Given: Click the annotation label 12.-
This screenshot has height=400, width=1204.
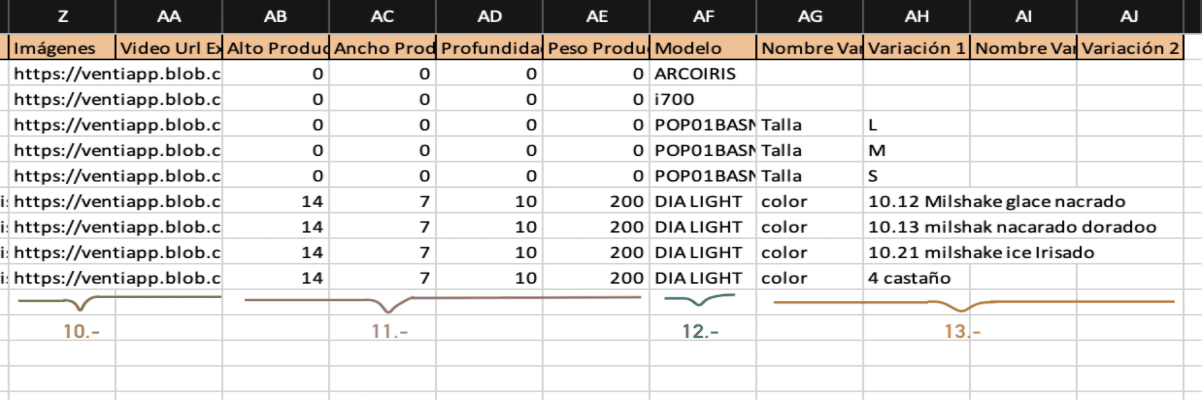Looking at the screenshot, I should pyautogui.click(x=700, y=332).
